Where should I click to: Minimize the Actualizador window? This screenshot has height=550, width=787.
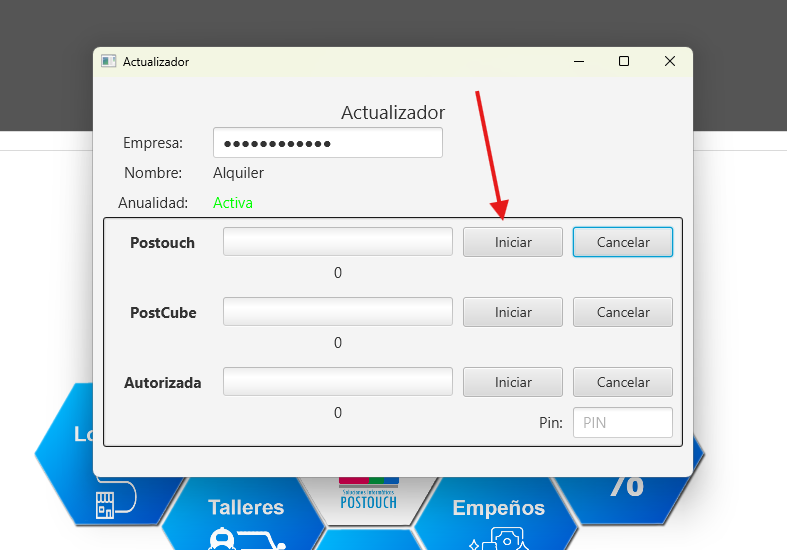coord(578,61)
